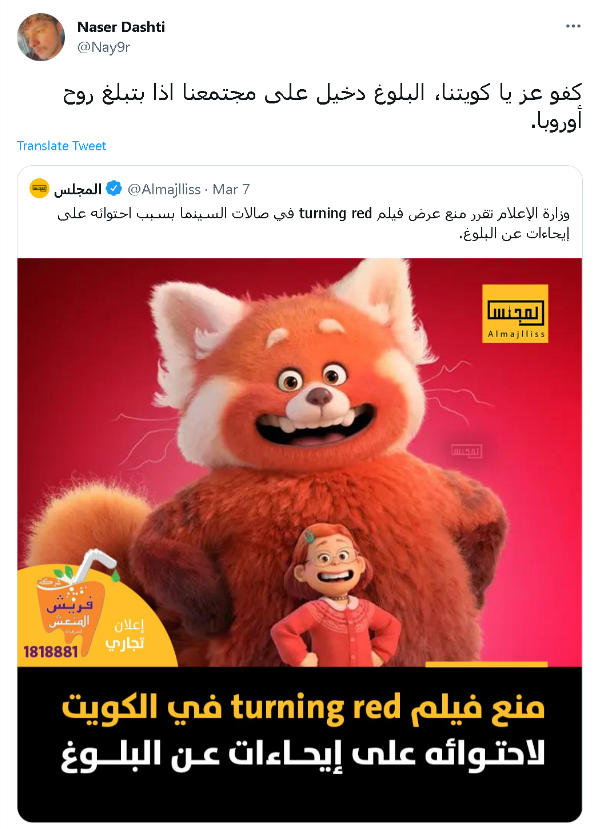The width and height of the screenshot is (597, 829).
Task: Open the @Almajlliss handle in quoted tweet
Action: (164, 189)
